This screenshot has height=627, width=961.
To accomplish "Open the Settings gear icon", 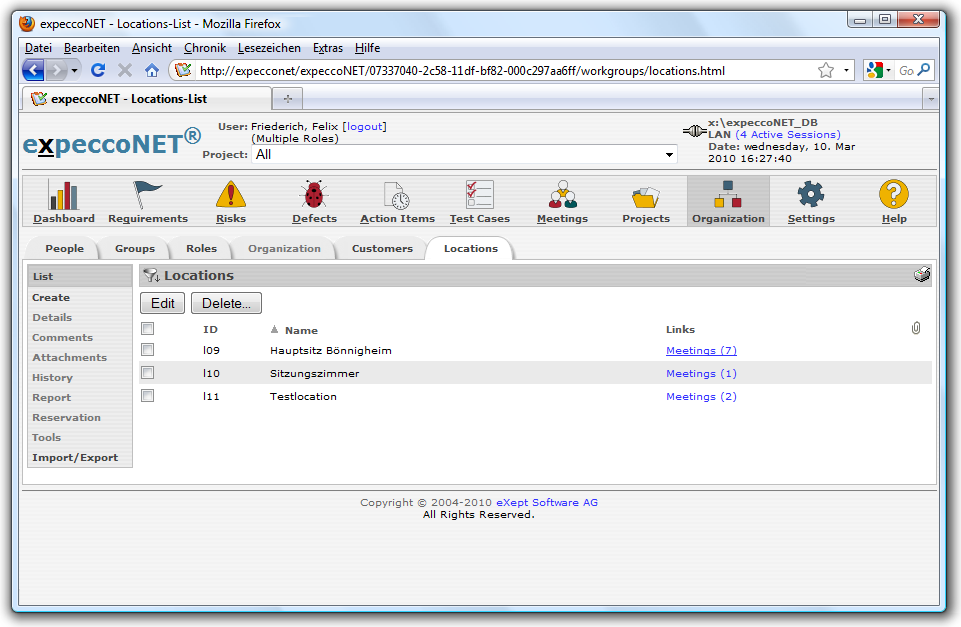I will pos(810,195).
